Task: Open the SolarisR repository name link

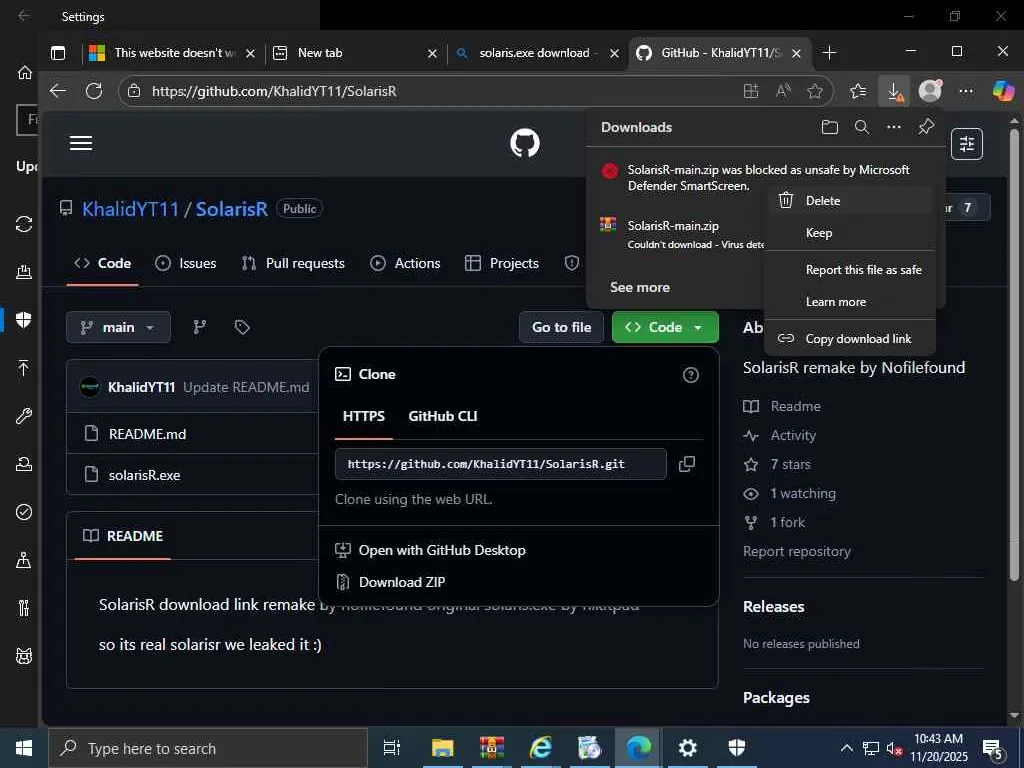Action: point(232,209)
